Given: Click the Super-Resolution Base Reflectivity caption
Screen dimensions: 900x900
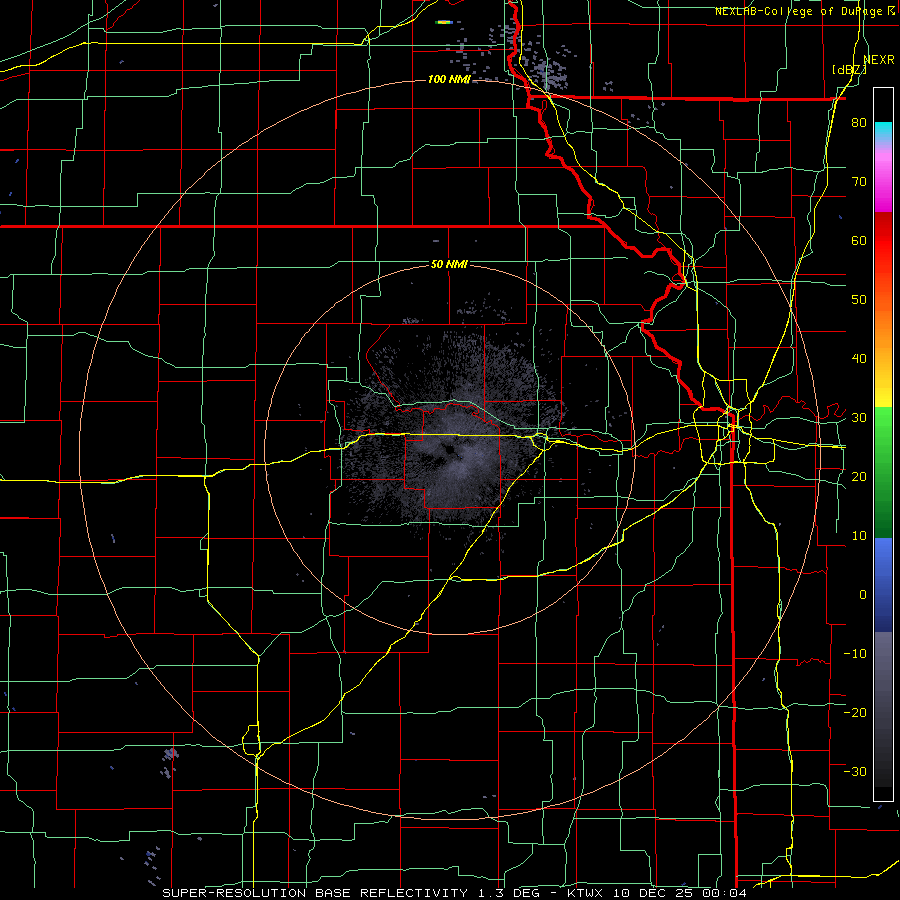Looking at the screenshot, I should (315, 893).
